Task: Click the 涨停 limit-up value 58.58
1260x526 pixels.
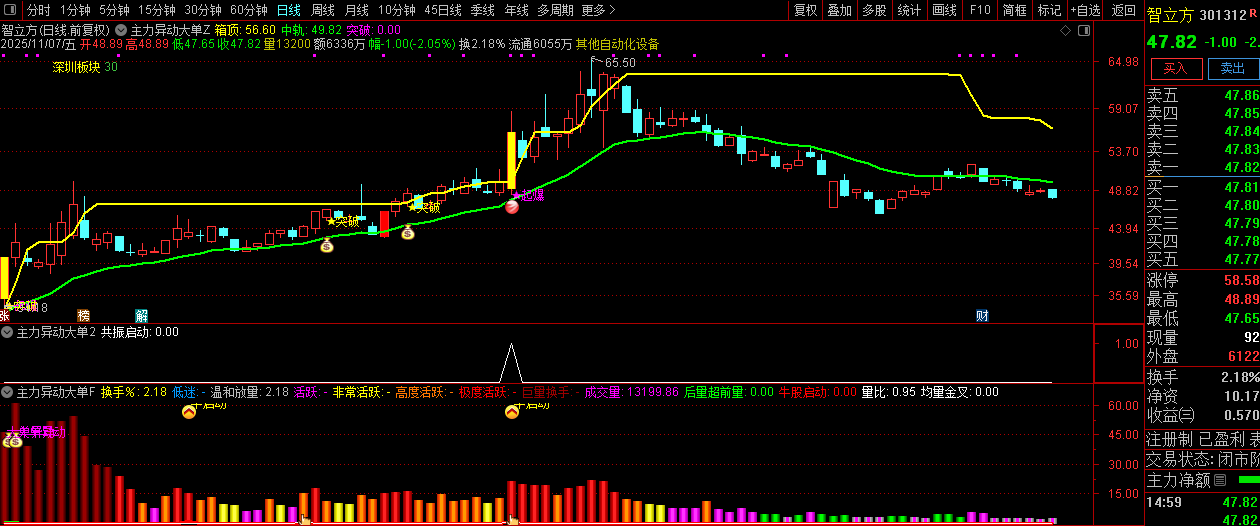Action: [x=1241, y=281]
